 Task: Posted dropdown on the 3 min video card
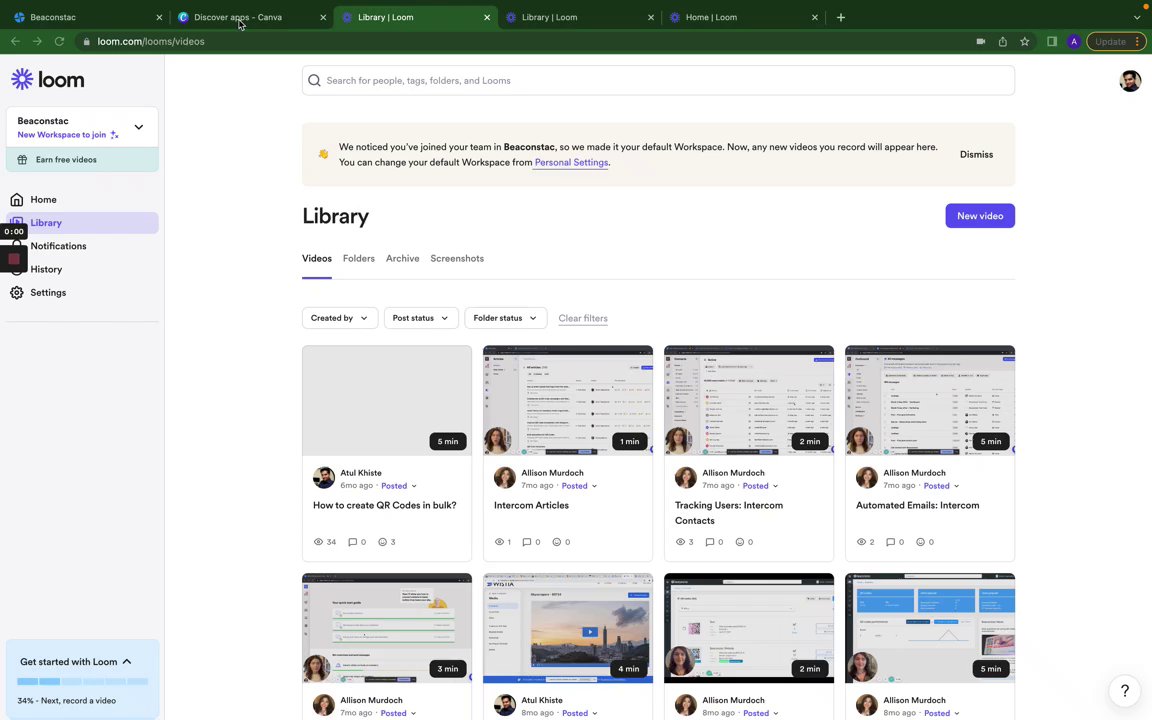pyautogui.click(x=398, y=713)
